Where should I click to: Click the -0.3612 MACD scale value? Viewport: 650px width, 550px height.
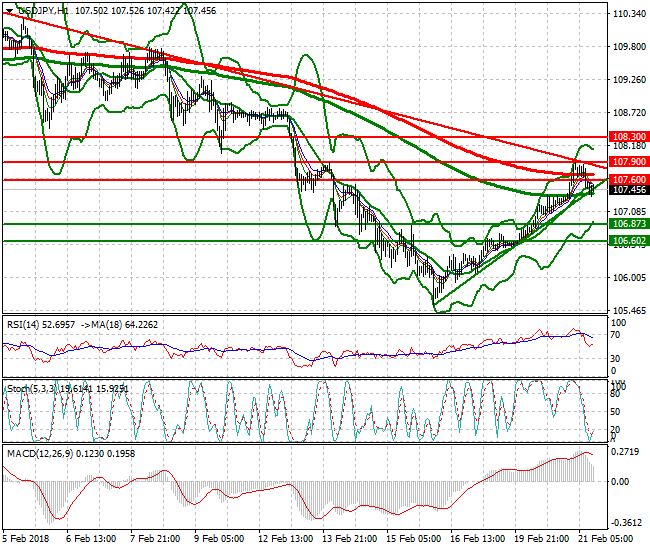(x=627, y=523)
